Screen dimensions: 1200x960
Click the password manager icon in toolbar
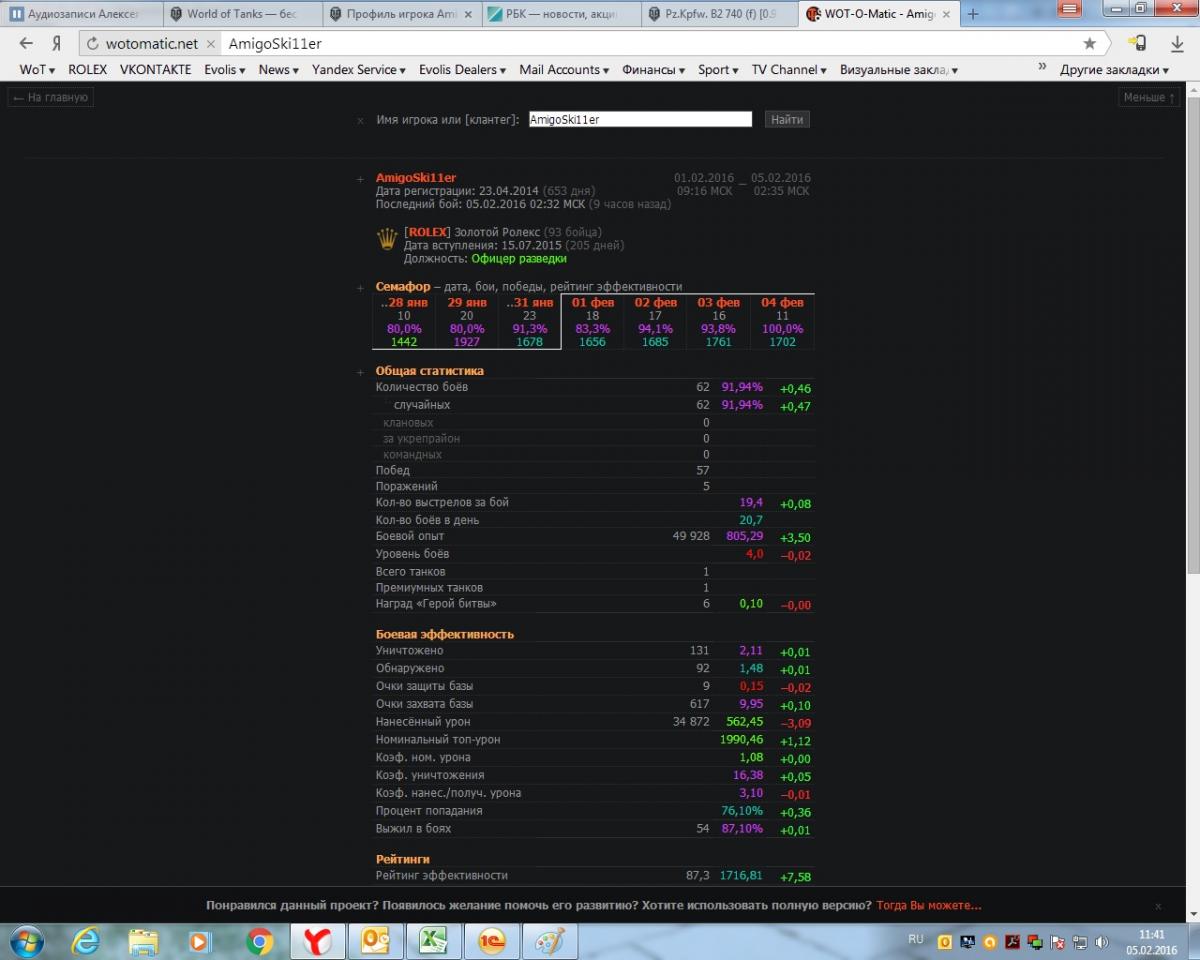pos(1137,44)
